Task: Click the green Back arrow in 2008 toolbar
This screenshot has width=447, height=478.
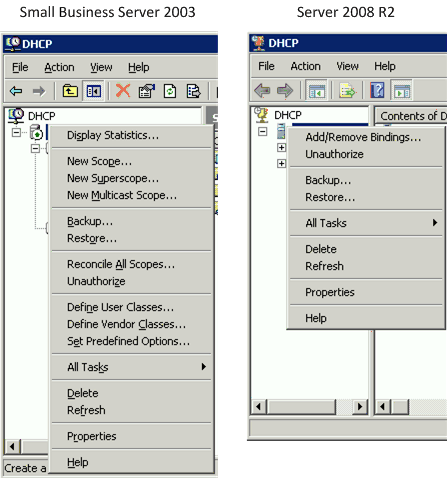Action: [x=262, y=90]
